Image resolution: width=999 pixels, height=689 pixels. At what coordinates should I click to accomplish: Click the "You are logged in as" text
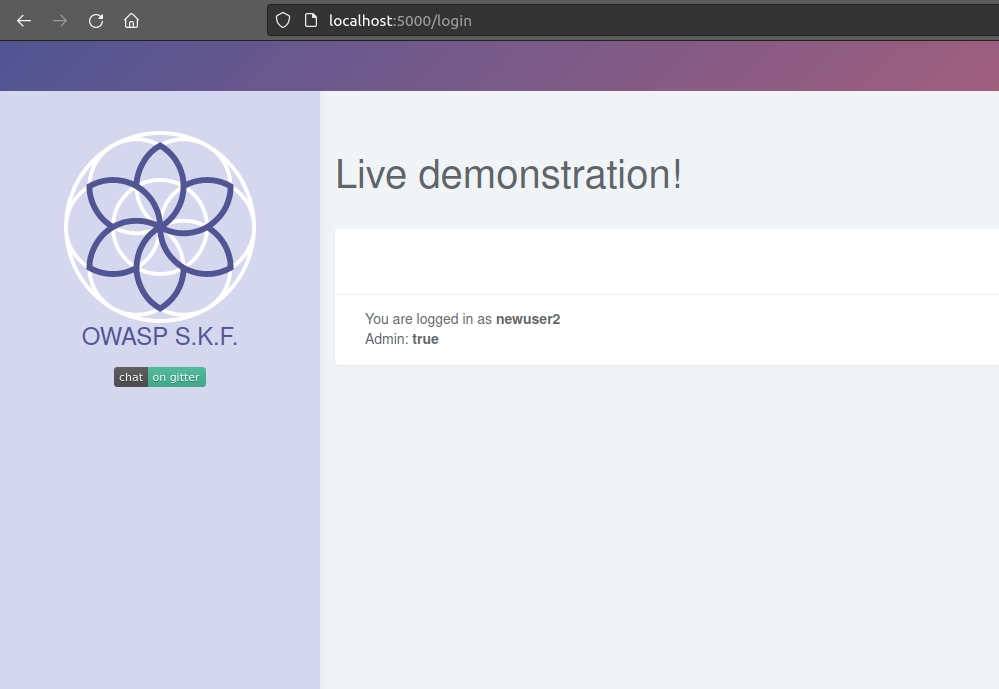tap(429, 319)
